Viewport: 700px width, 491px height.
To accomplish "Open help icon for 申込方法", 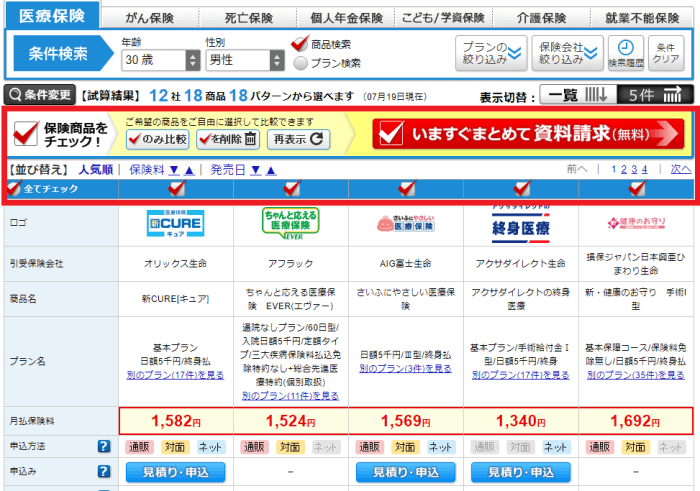I will click(104, 446).
